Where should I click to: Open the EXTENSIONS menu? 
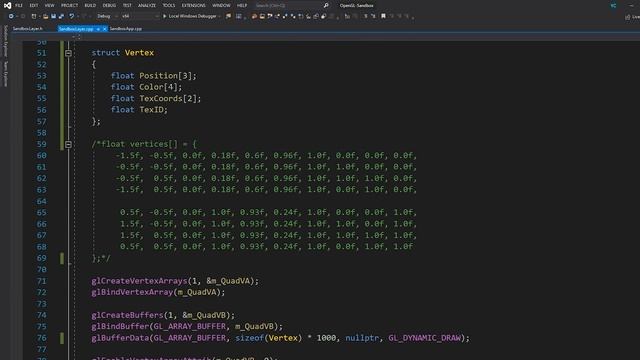click(x=193, y=6)
